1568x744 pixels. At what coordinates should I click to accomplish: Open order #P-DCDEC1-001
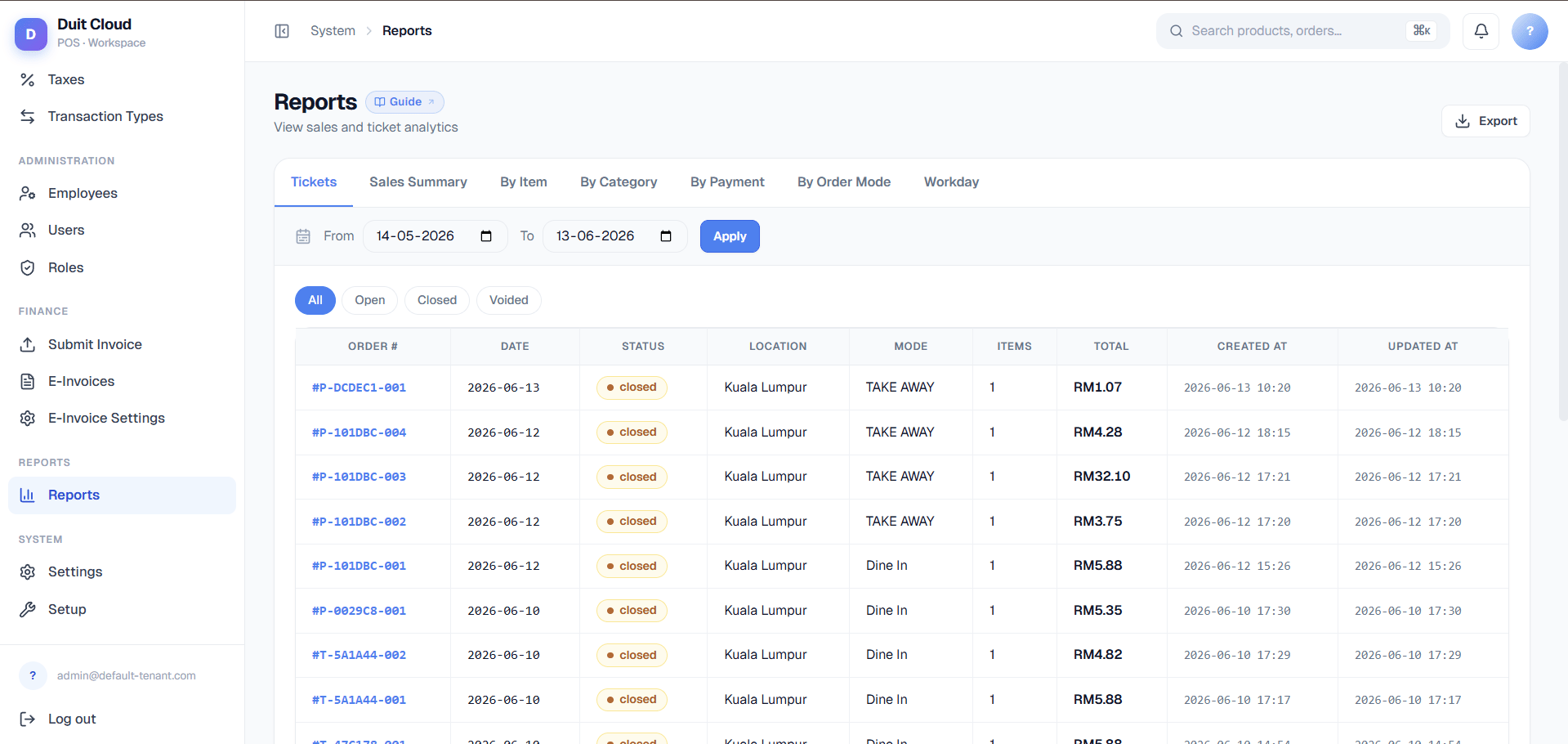point(359,388)
